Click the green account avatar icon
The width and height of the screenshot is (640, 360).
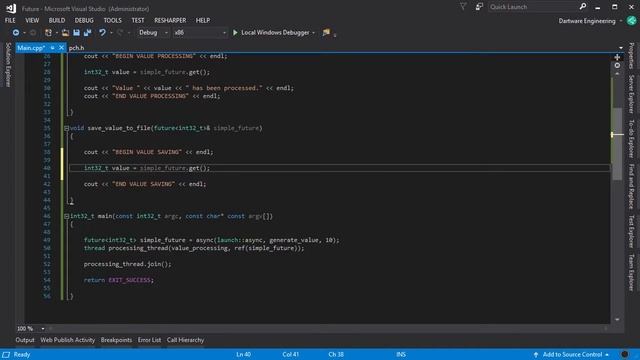coord(631,21)
